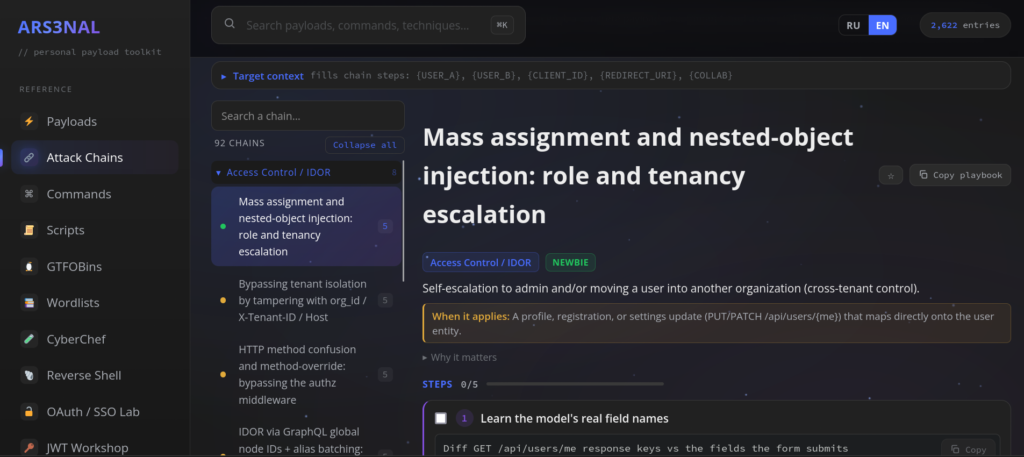This screenshot has width=1024, height=457.
Task: Go to Scripts page
Action: (95, 230)
